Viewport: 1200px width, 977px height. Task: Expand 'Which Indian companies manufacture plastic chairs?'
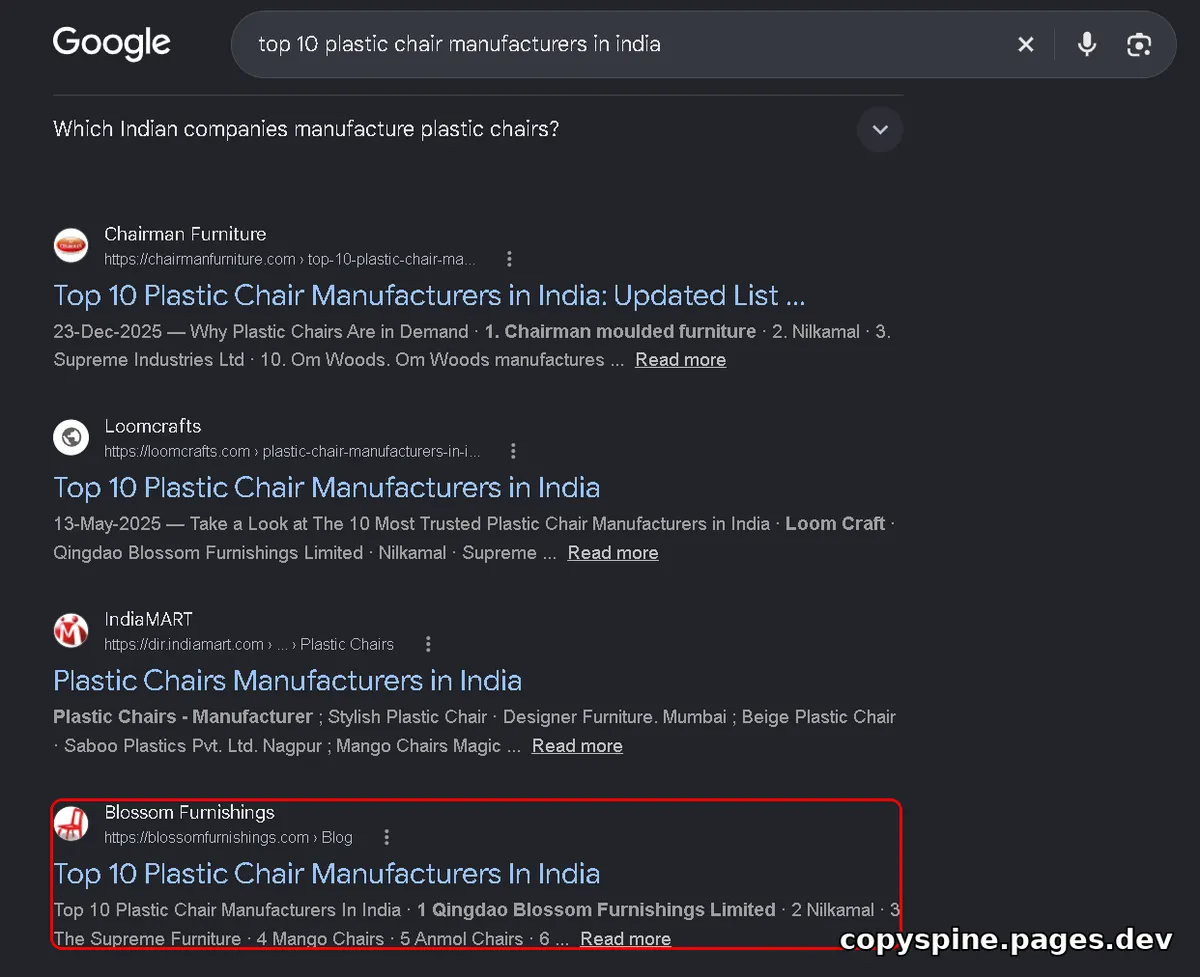point(880,129)
